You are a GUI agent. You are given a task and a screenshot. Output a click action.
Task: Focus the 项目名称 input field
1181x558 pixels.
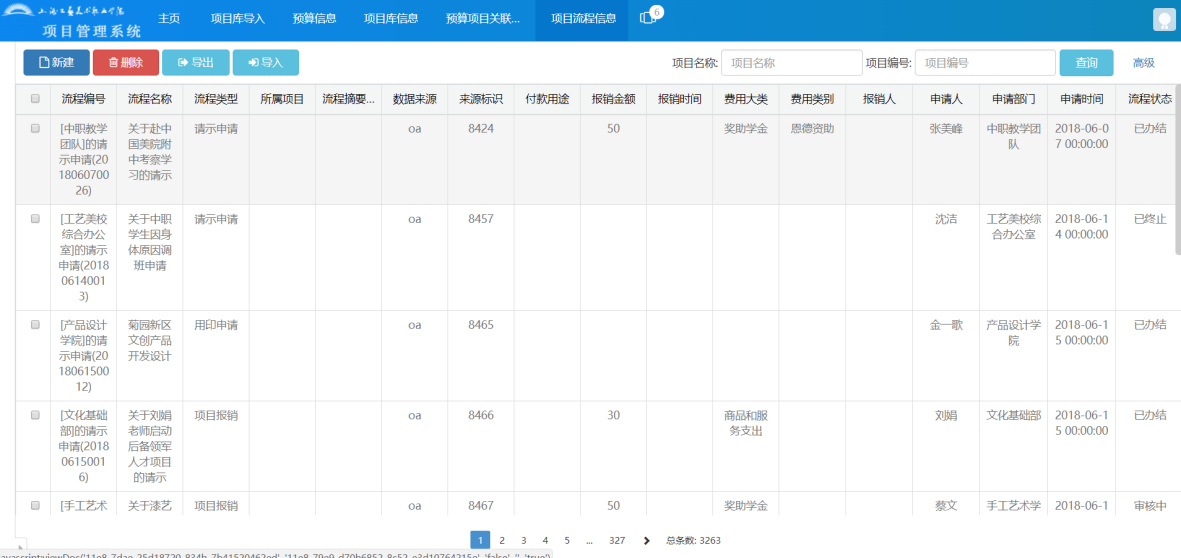(792, 63)
